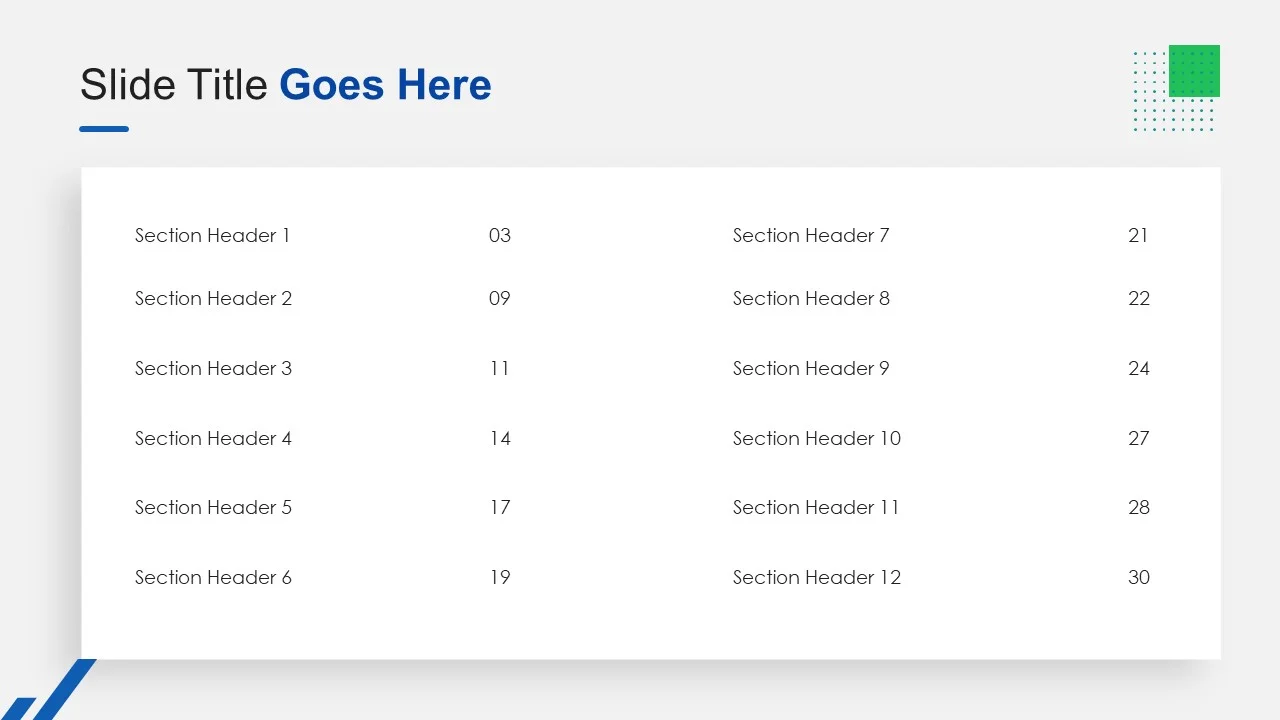Viewport: 1280px width, 720px height.
Task: Select page number 19
Action: (500, 578)
